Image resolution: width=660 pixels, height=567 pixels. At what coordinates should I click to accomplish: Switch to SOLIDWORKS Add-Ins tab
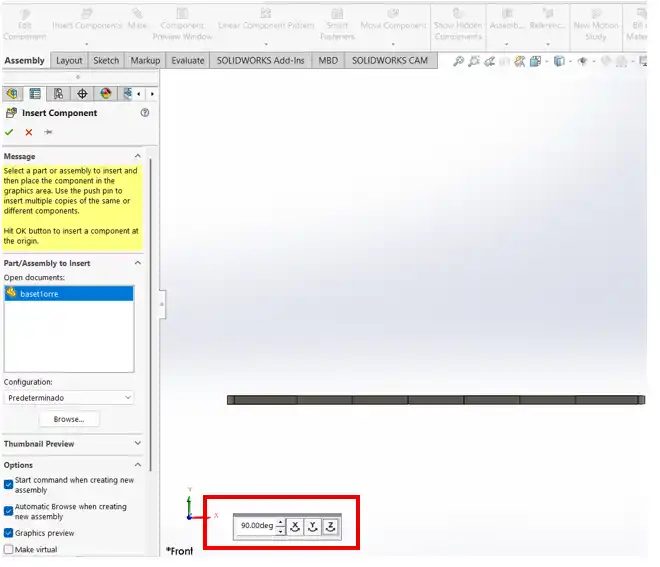coord(261,61)
